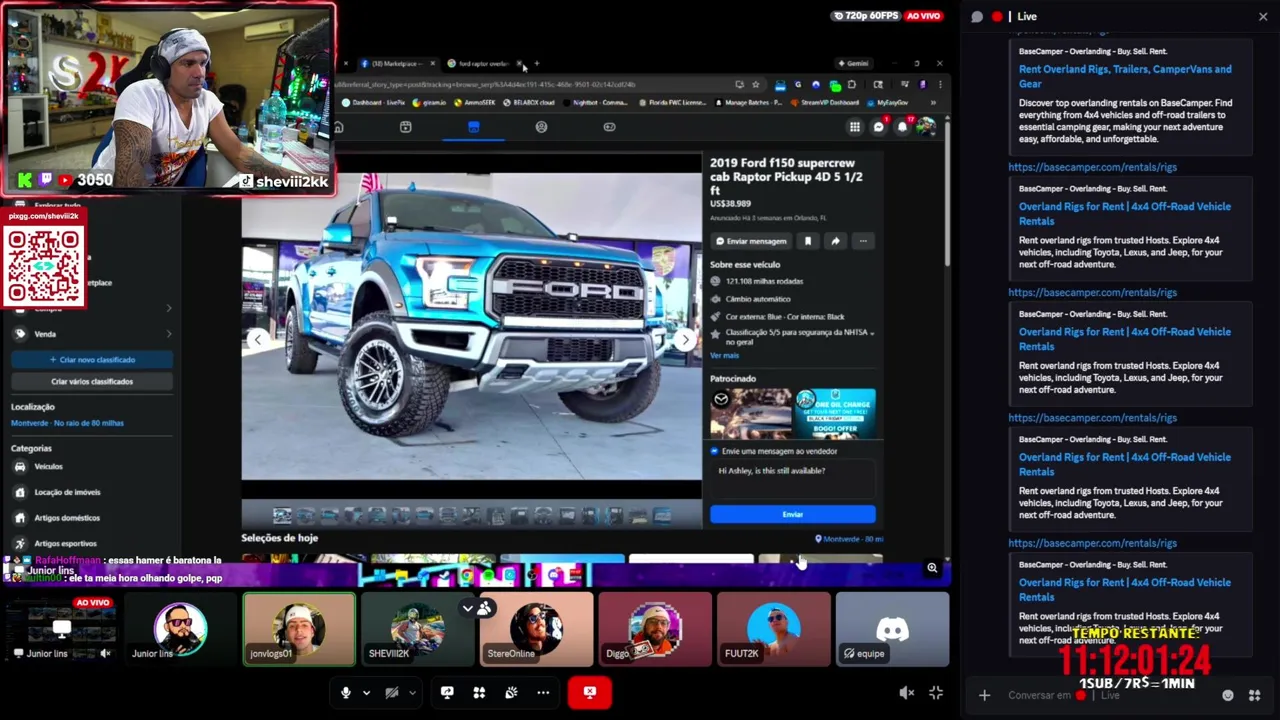Open the activities launcher icon
The image size is (1280, 720).
(479, 692)
